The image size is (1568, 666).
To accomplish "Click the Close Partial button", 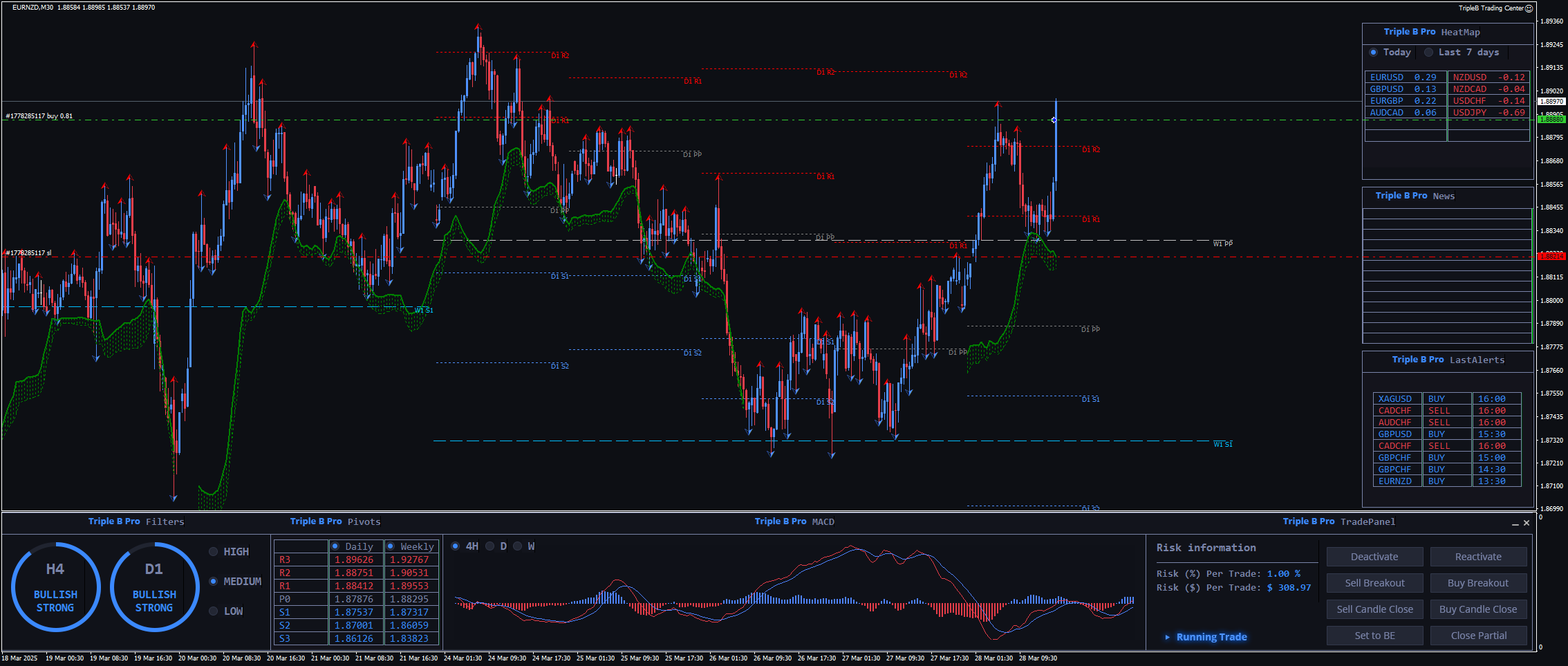I will (1478, 636).
